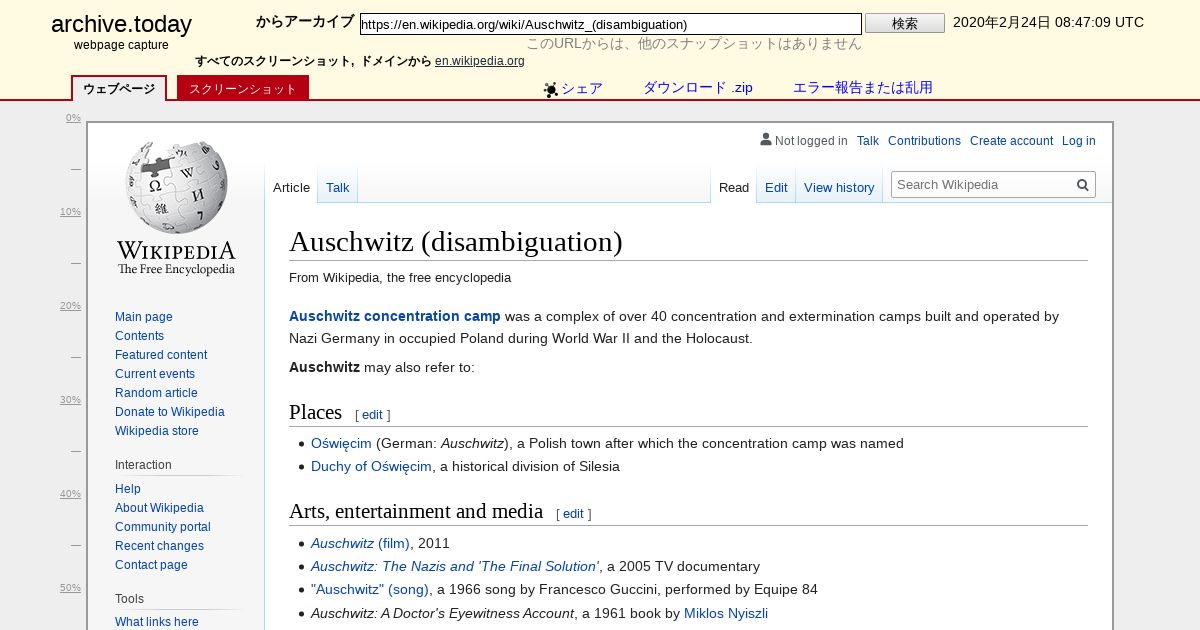Viewport: 1200px width, 630px height.
Task: Click the Interaction sidebar heading
Action: pyautogui.click(x=143, y=465)
